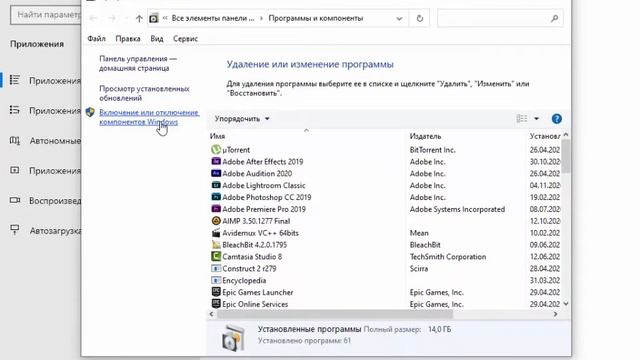The height and width of the screenshot is (360, 640).
Task: Open Автозагрузка icon in Settings sidebar
Action: 15,230
